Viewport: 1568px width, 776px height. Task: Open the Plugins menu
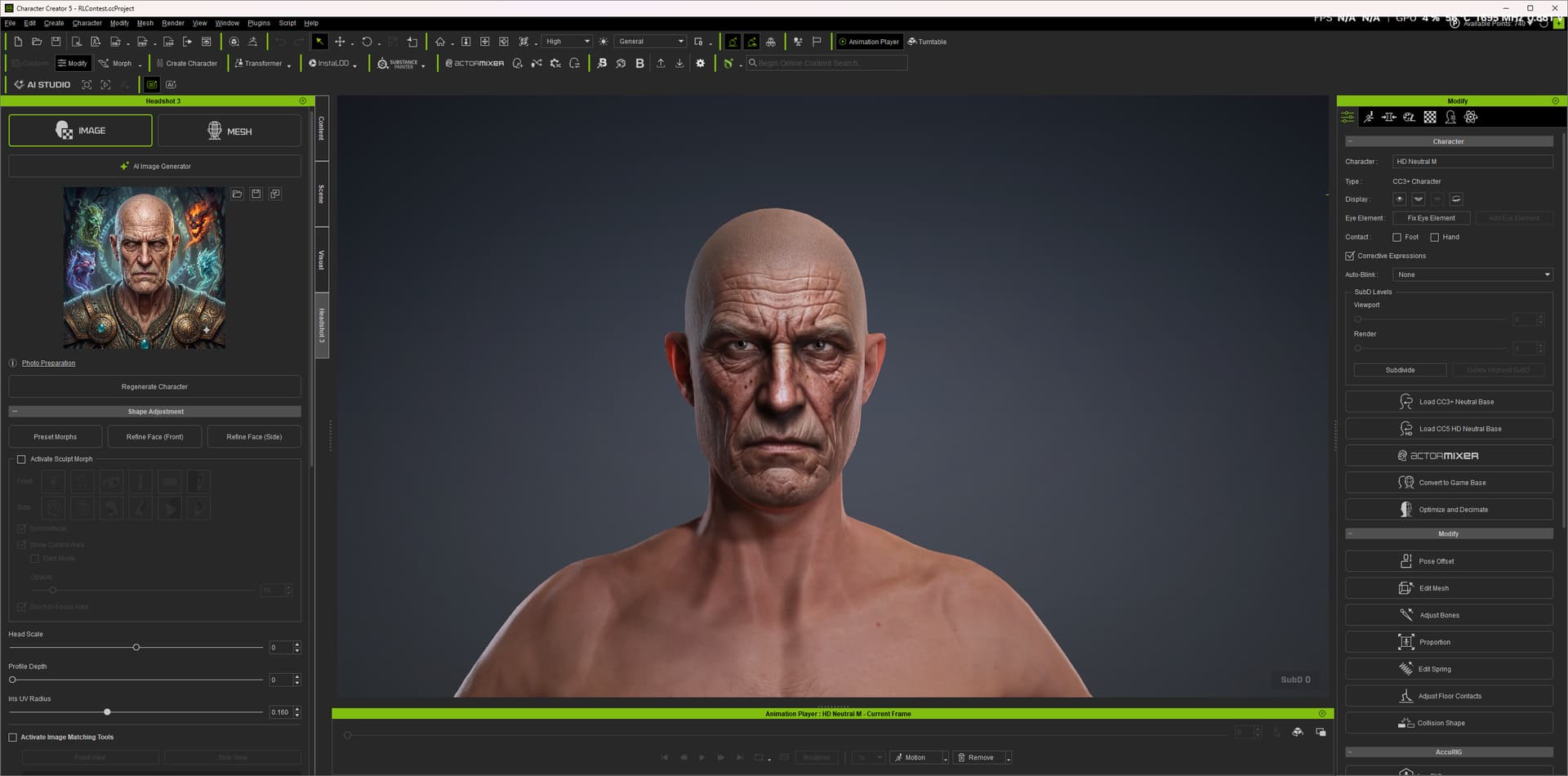pos(259,23)
